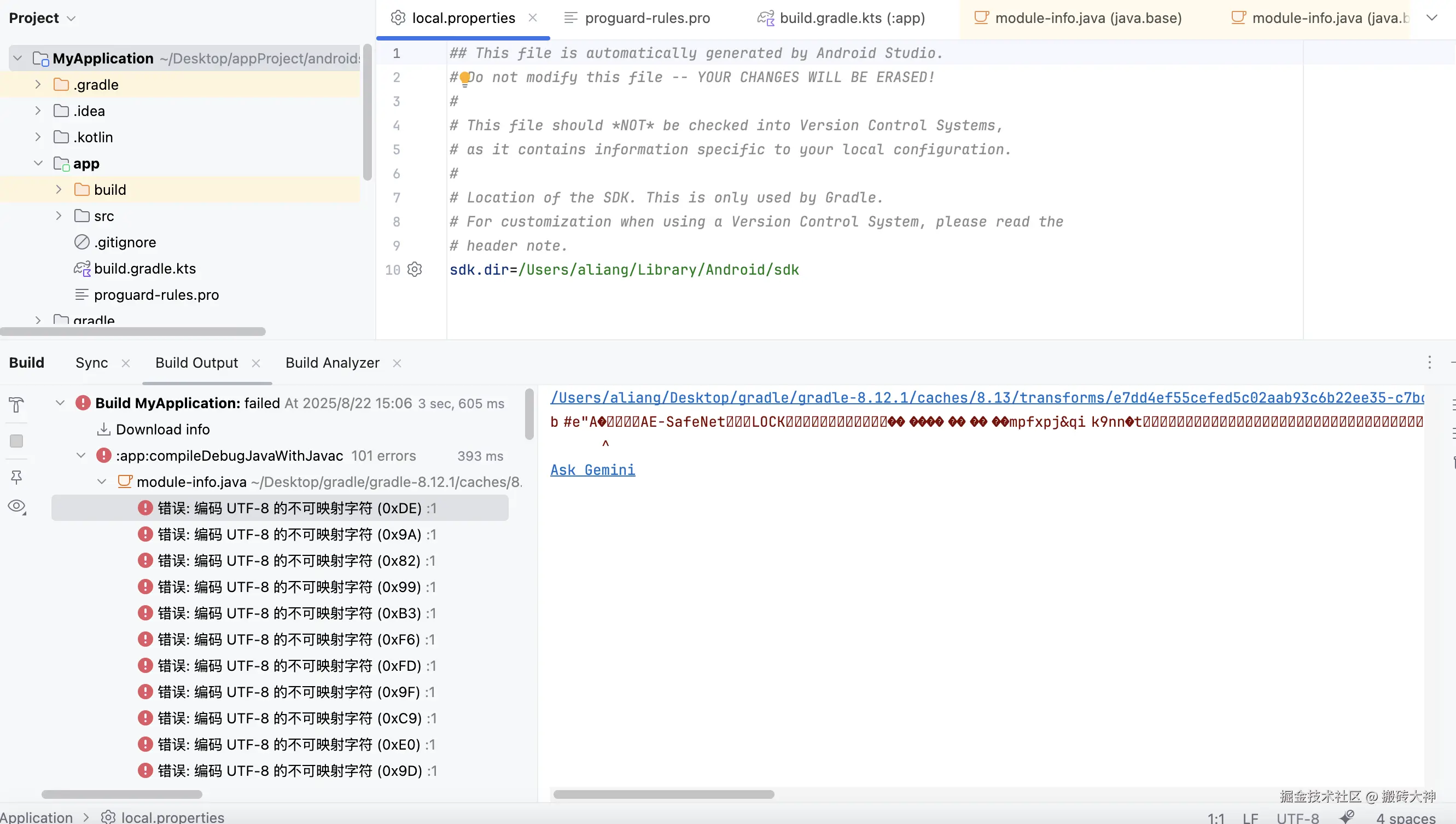This screenshot has height=824, width=1456.
Task: Open the Build panel three-dots options menu
Action: point(1429,363)
